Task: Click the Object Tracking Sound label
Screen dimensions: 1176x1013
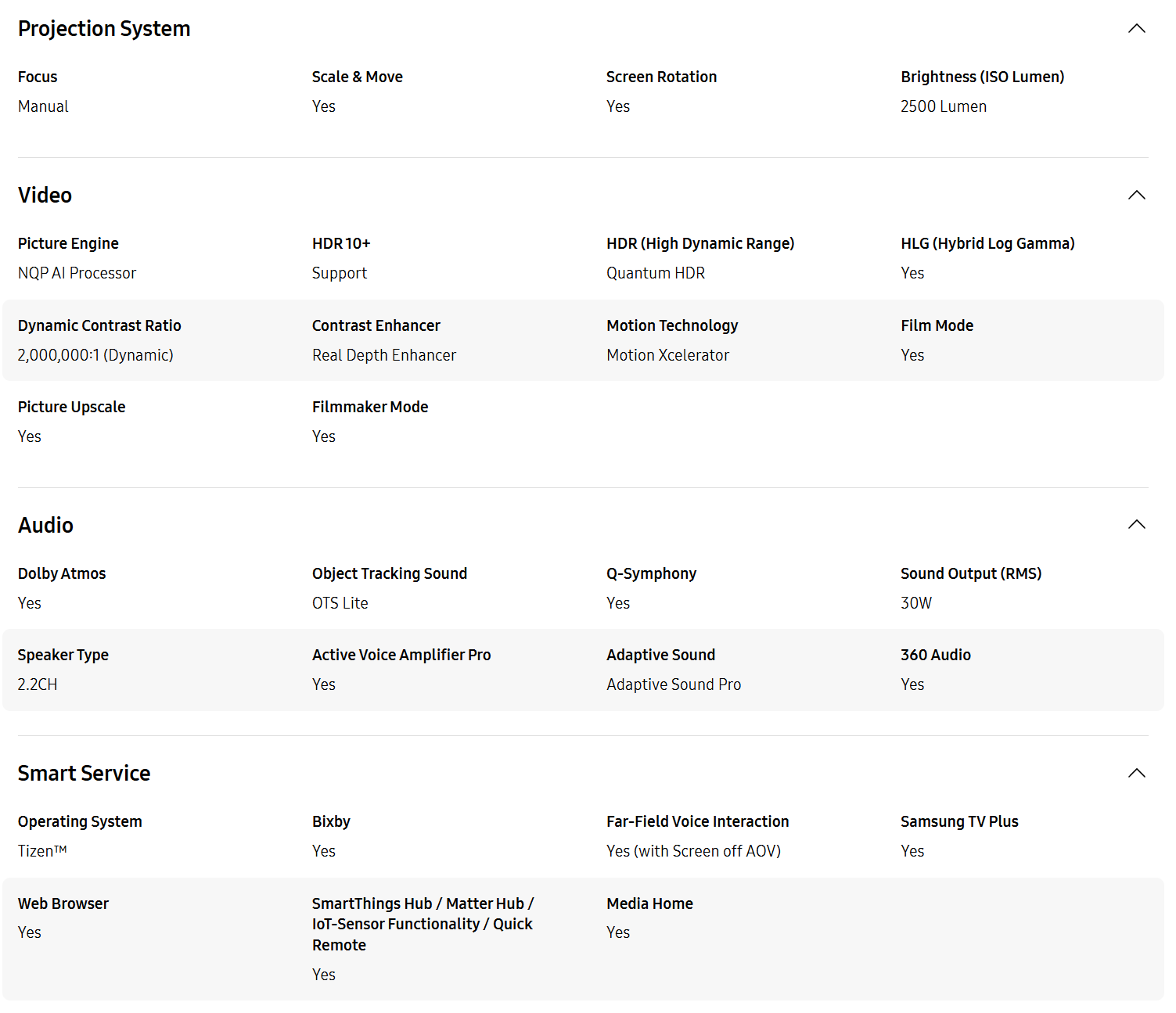Action: click(x=389, y=573)
